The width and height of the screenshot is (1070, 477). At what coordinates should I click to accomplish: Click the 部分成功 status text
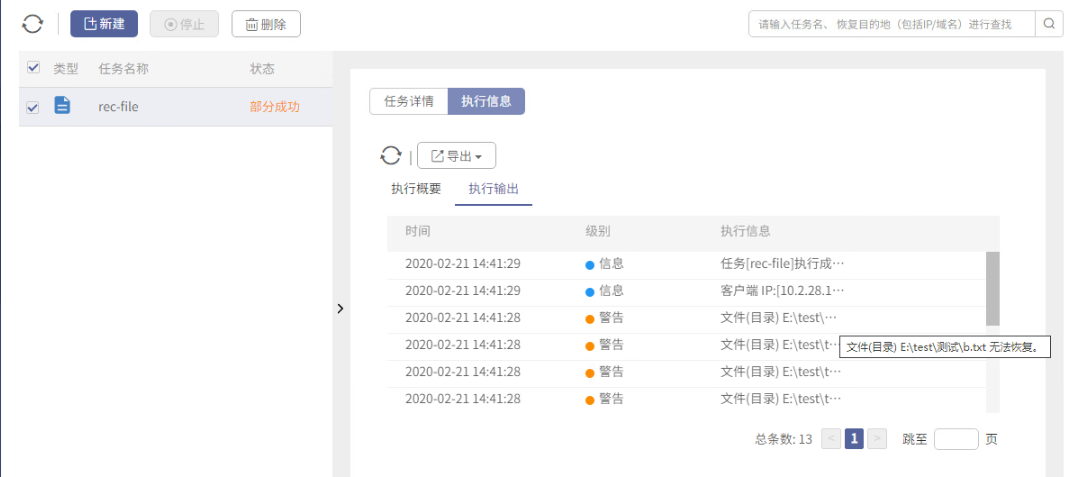pos(275,106)
